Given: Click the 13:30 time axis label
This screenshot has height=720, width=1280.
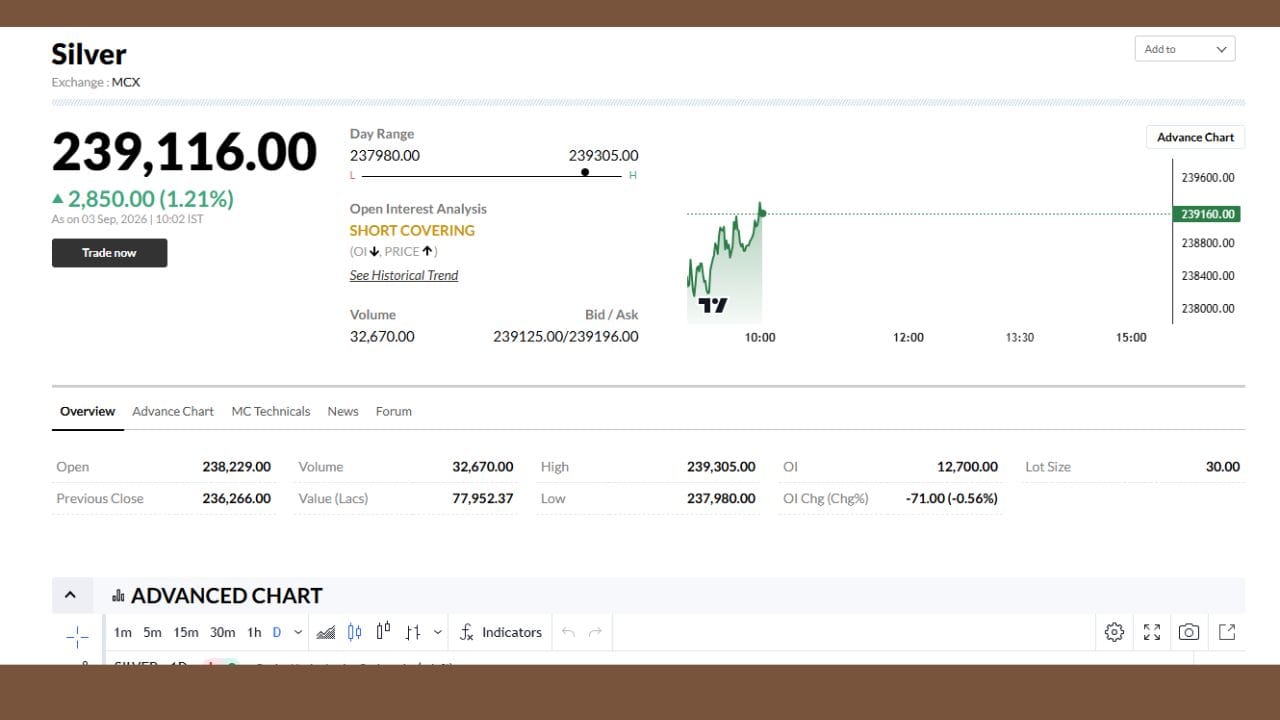Looking at the screenshot, I should pos(1019,337).
